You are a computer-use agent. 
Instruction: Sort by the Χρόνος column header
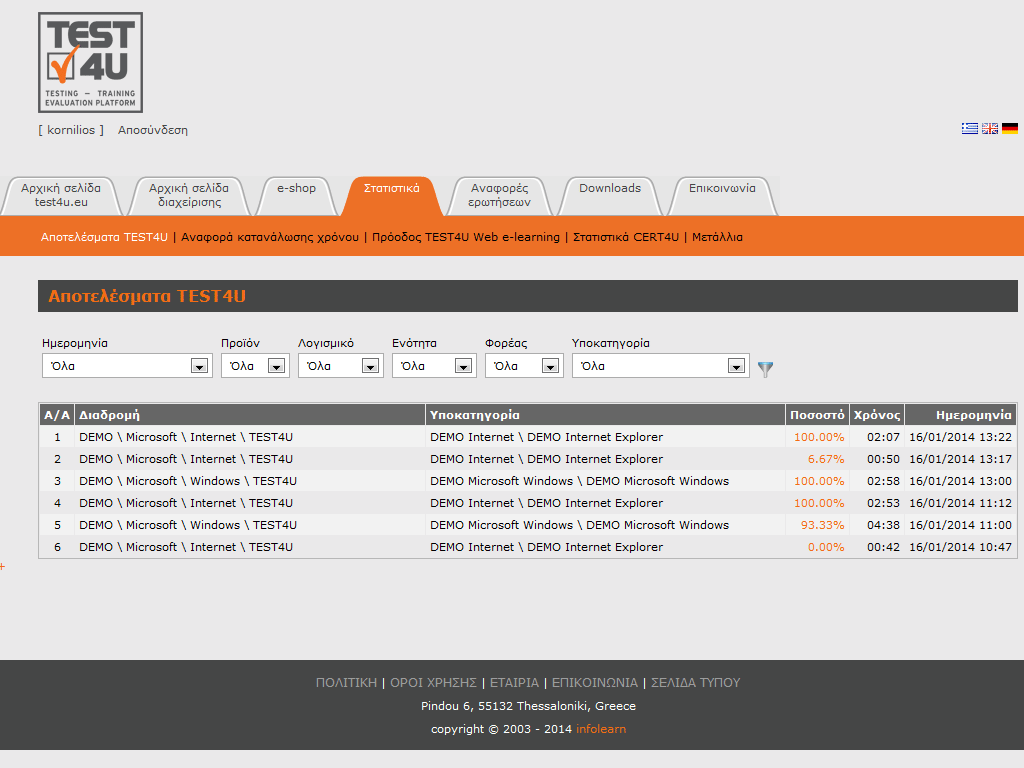pos(877,415)
